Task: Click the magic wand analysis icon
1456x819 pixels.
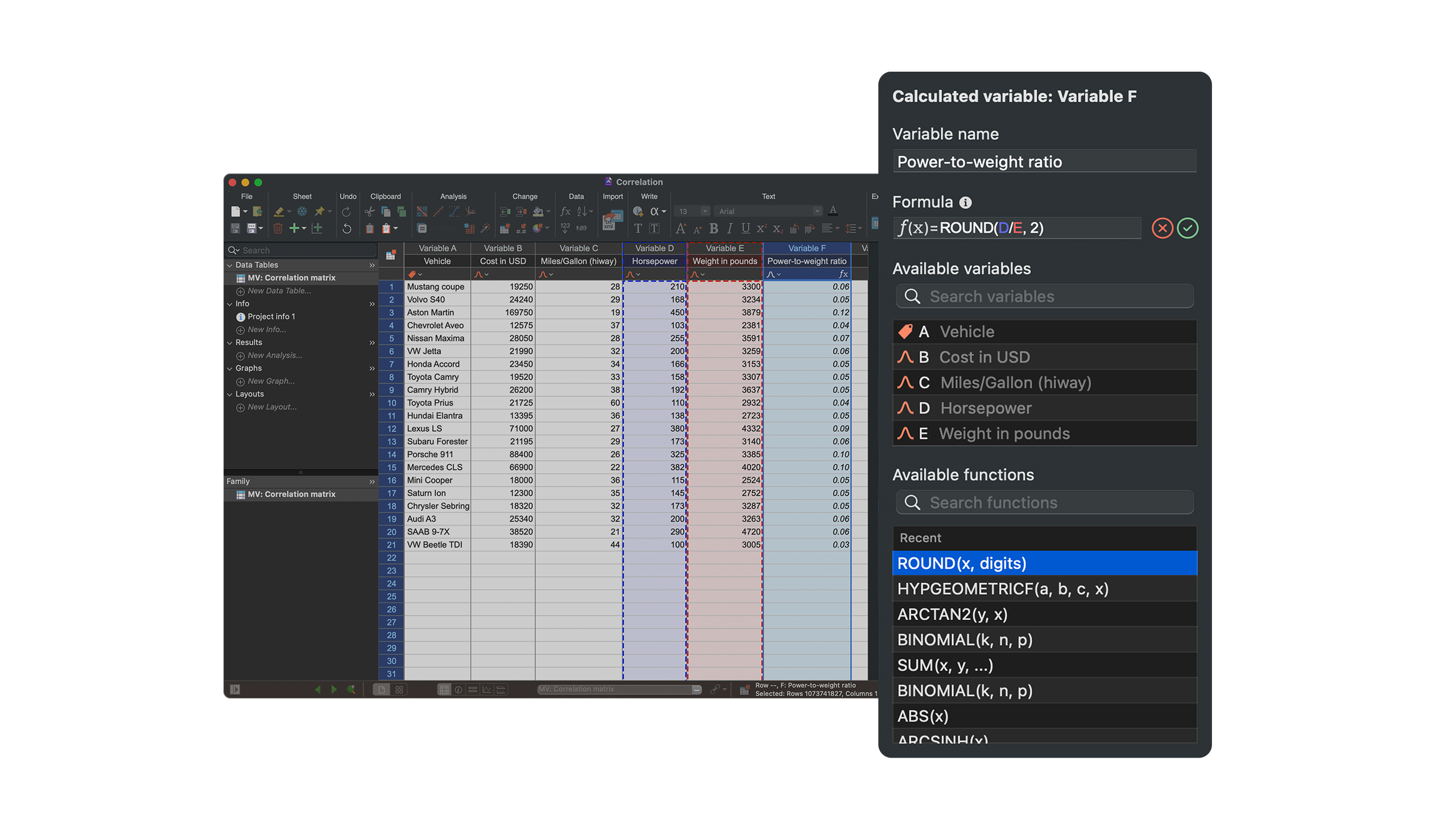Action: [485, 229]
